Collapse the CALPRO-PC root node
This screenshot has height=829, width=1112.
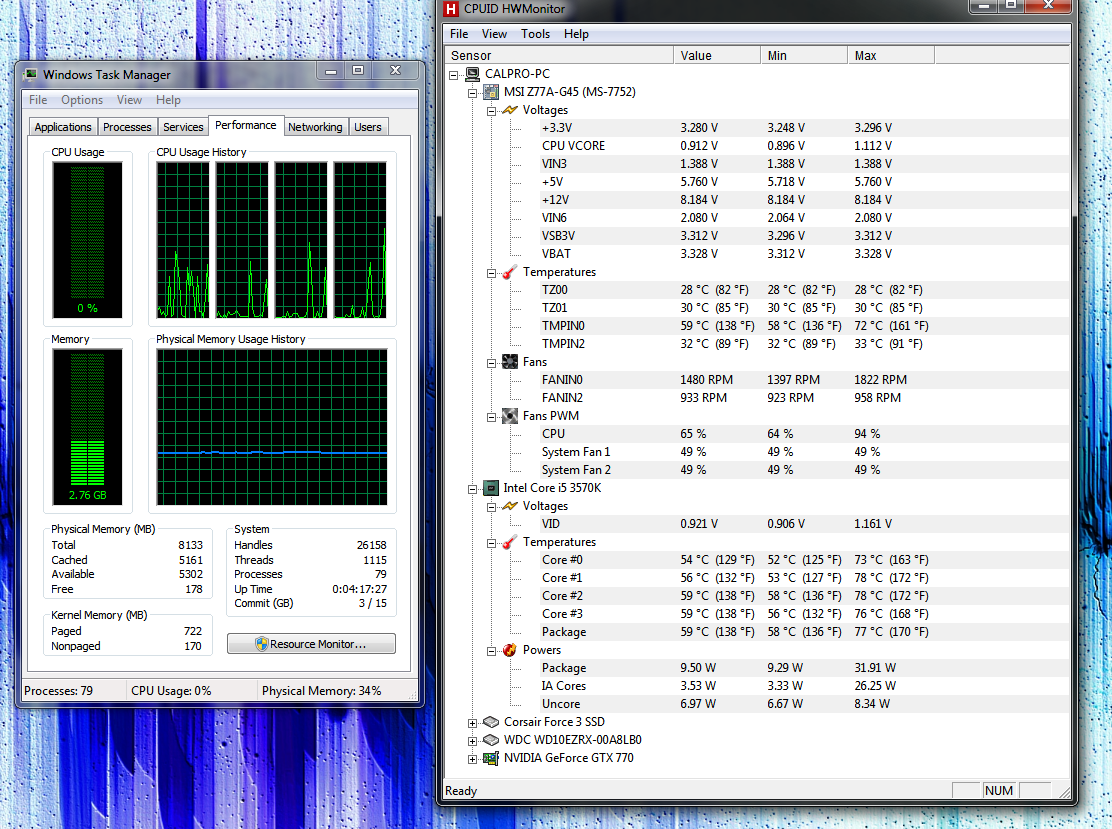point(454,74)
